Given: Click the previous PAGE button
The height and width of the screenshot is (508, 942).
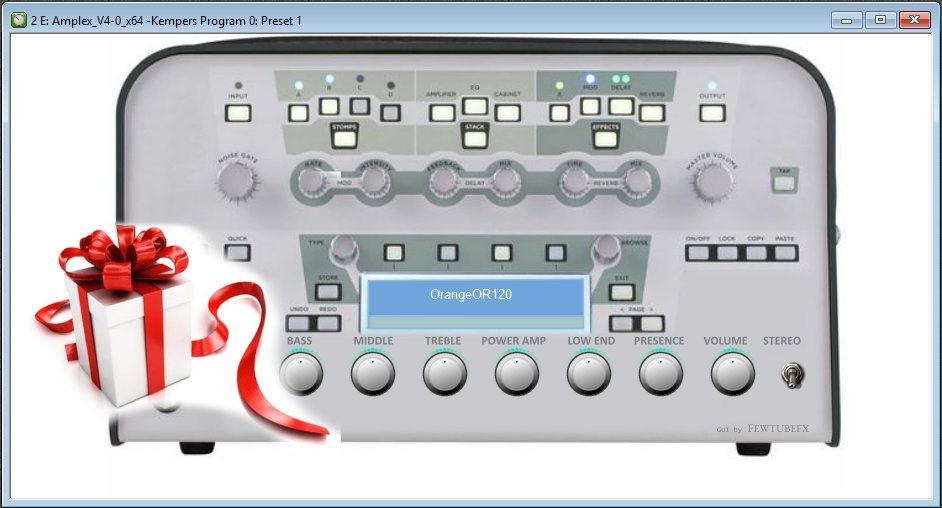Looking at the screenshot, I should coord(622,324).
